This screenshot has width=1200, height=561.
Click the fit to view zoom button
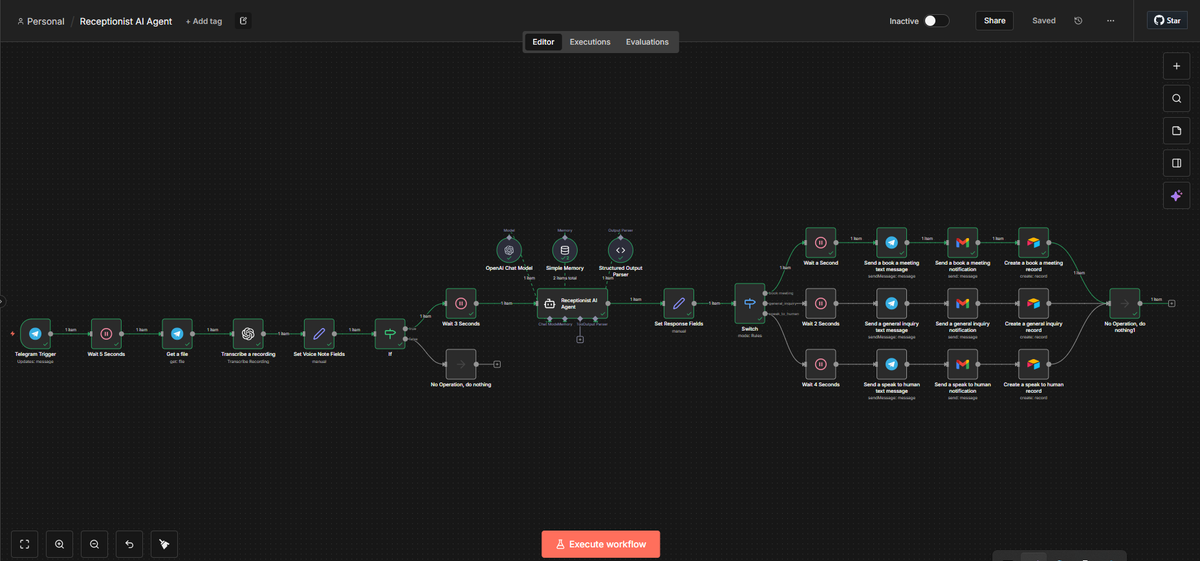tap(25, 544)
